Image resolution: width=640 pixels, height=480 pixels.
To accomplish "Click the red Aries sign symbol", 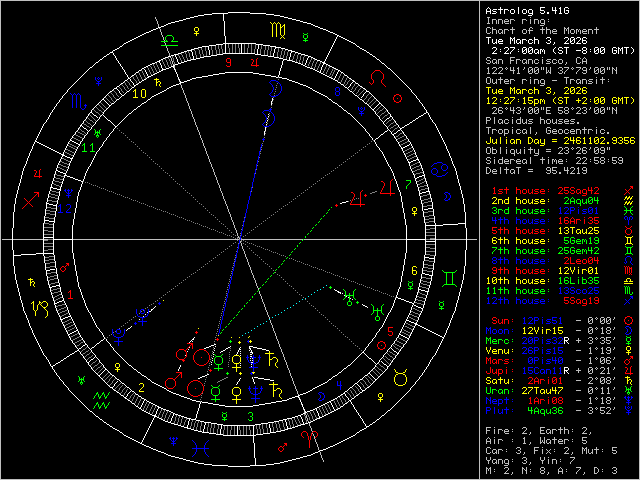I will (310, 435).
